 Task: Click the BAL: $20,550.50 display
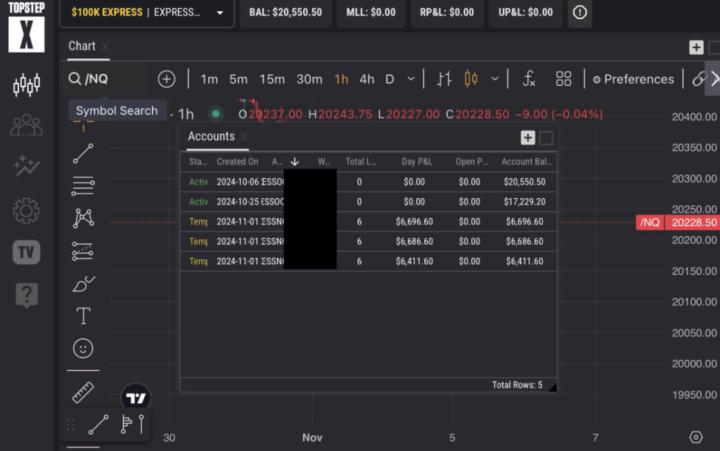click(285, 12)
